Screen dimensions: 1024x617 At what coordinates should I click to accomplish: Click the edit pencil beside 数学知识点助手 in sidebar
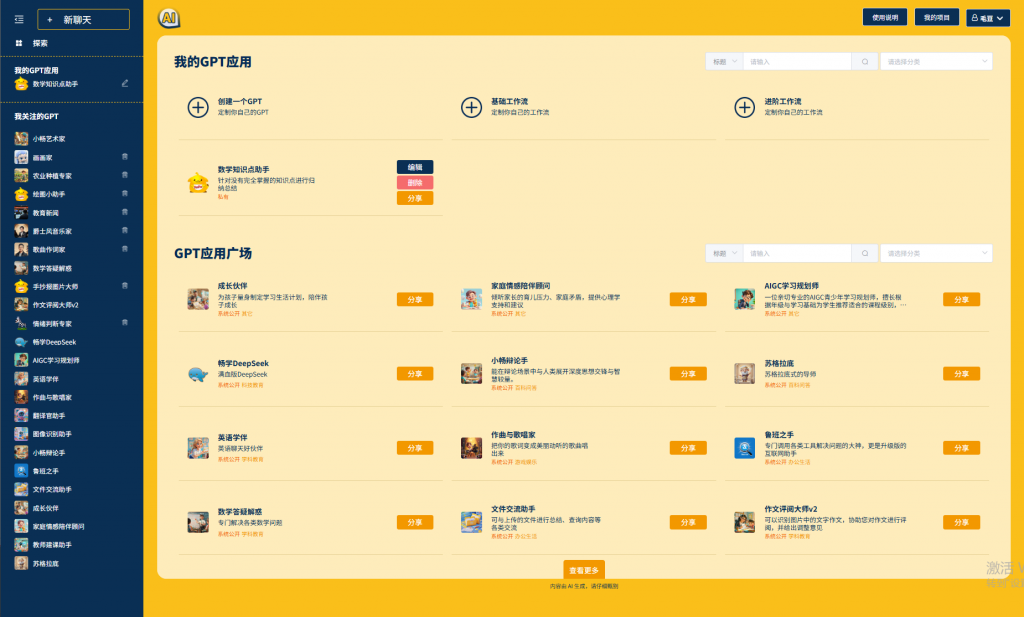coord(125,84)
